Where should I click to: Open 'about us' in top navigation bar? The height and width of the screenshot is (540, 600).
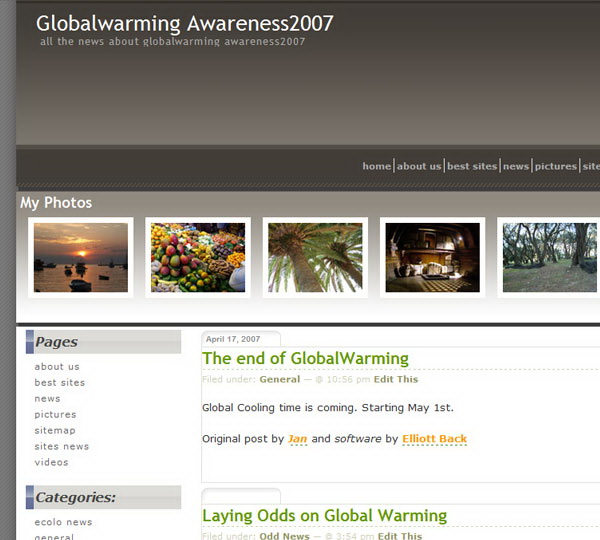coord(419,166)
